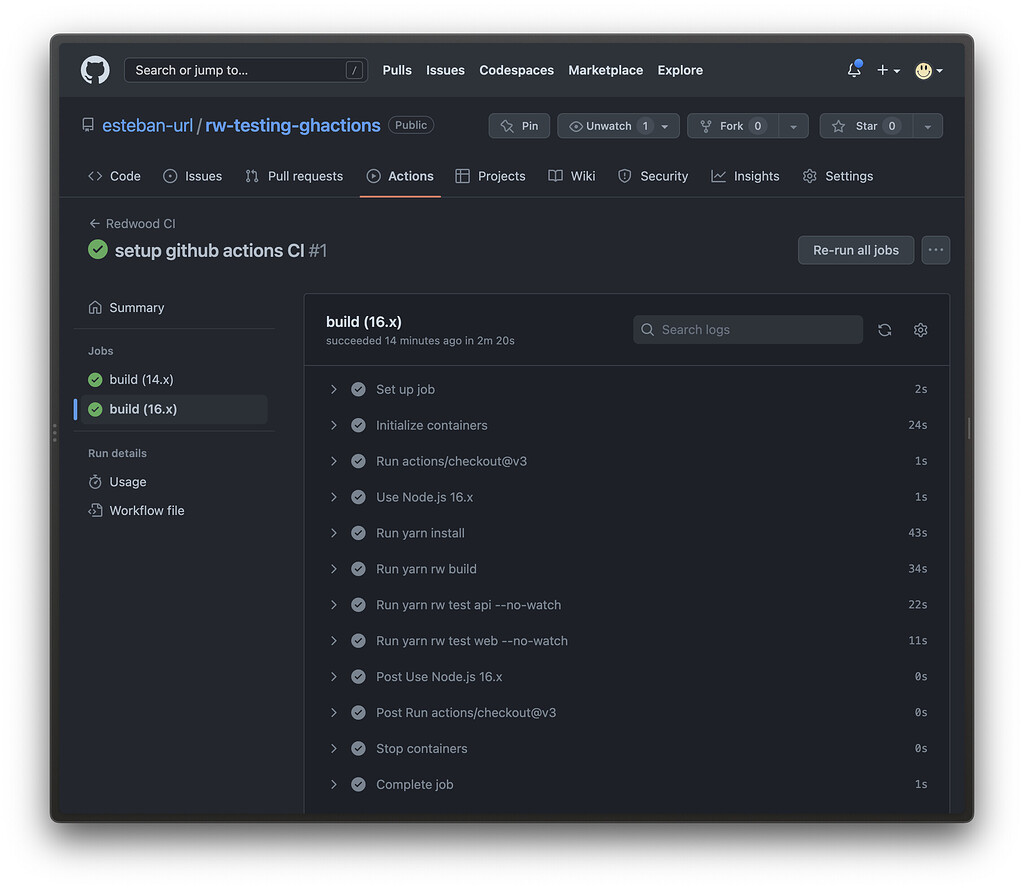The width and height of the screenshot is (1024, 889).
Task: Fork the repository with the Fork button
Action: click(733, 126)
